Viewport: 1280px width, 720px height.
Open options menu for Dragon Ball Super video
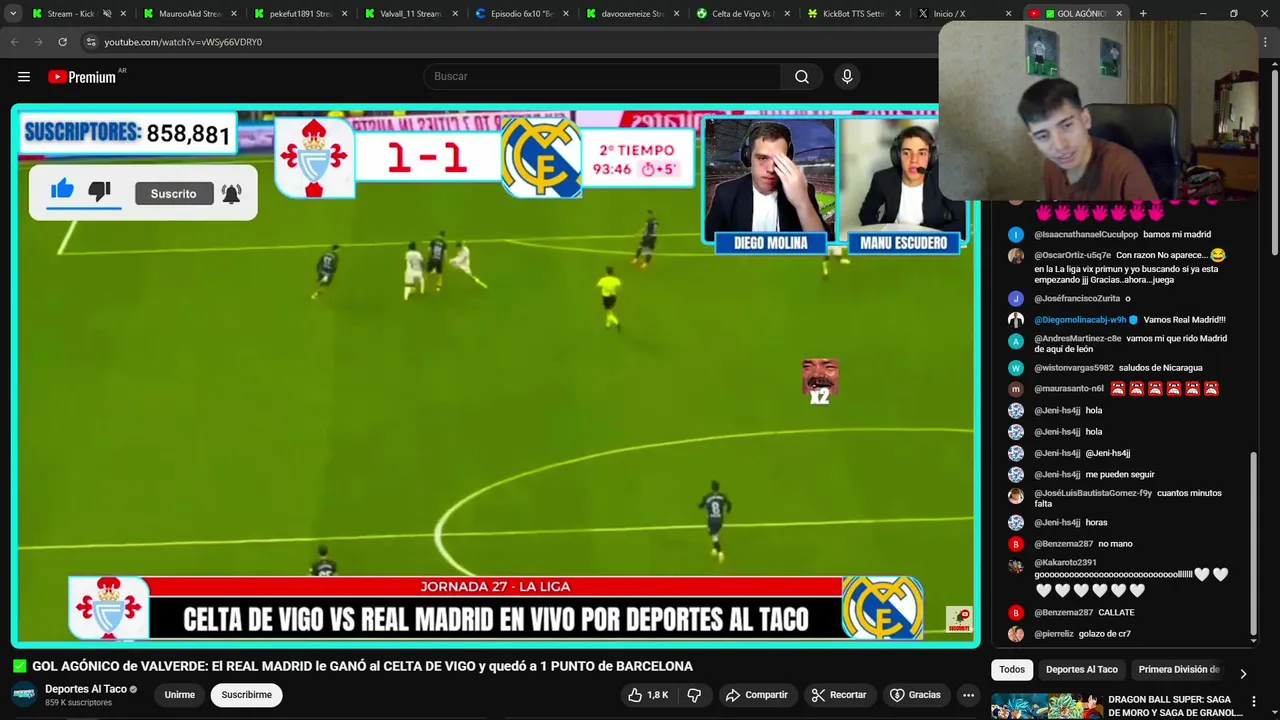tap(1254, 702)
